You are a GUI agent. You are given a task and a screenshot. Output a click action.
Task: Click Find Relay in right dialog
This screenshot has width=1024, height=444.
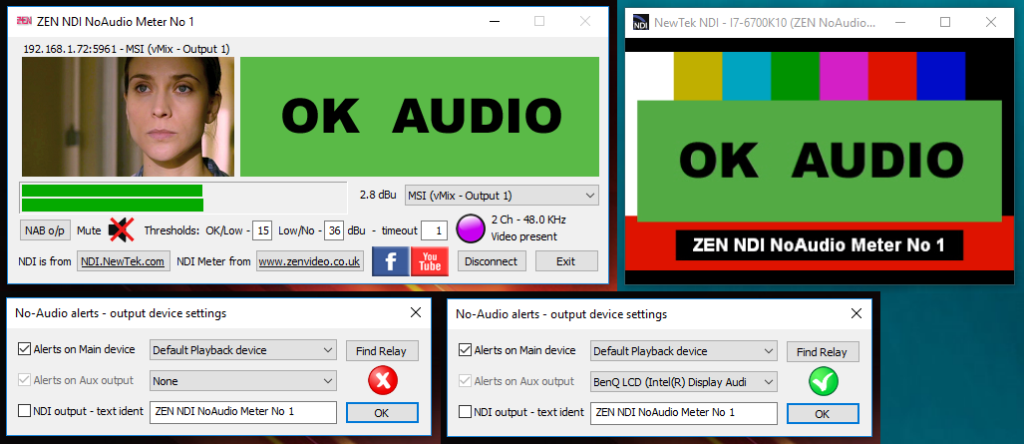pos(822,352)
